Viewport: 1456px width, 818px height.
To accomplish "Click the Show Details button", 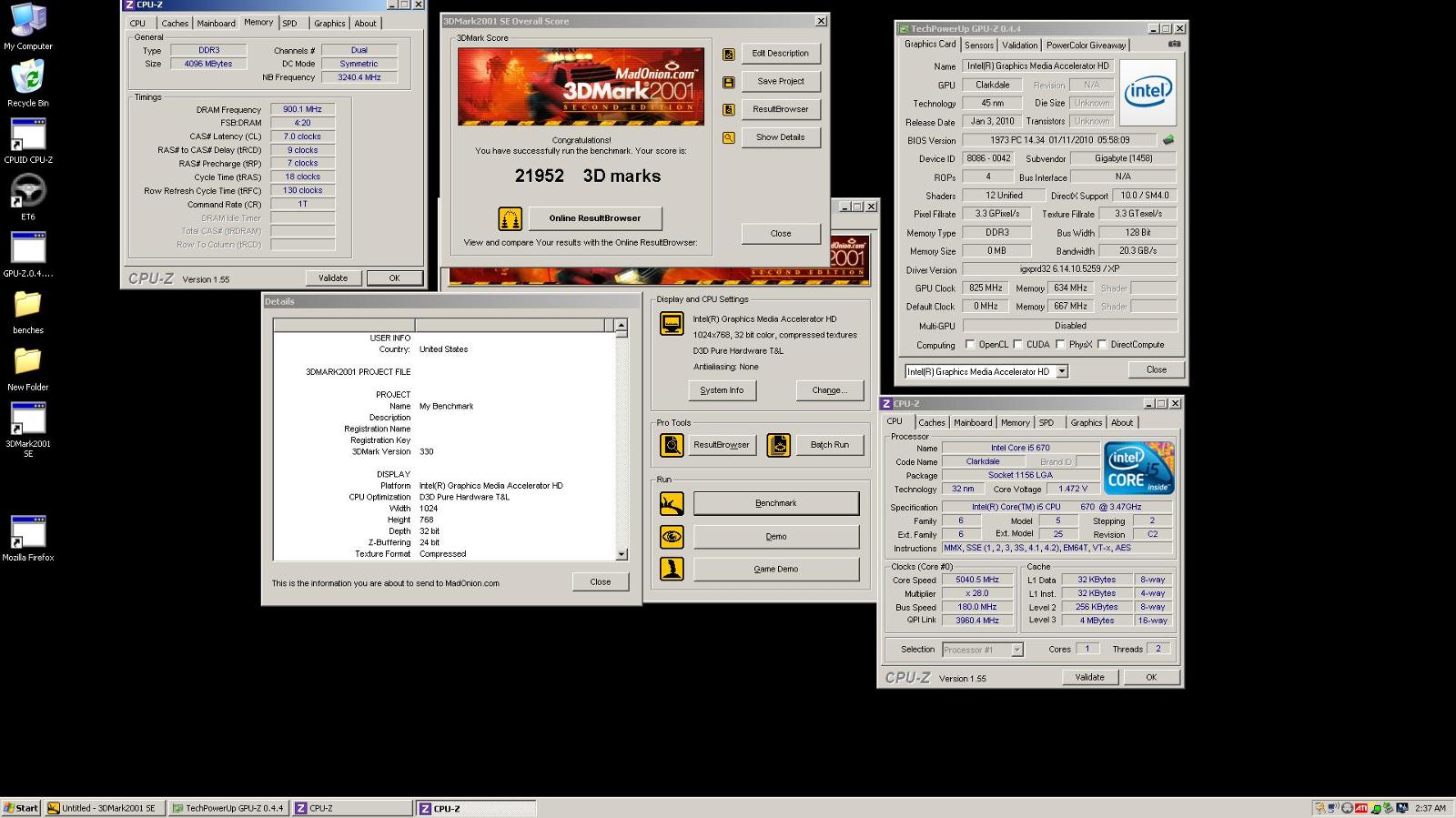I will click(x=780, y=137).
